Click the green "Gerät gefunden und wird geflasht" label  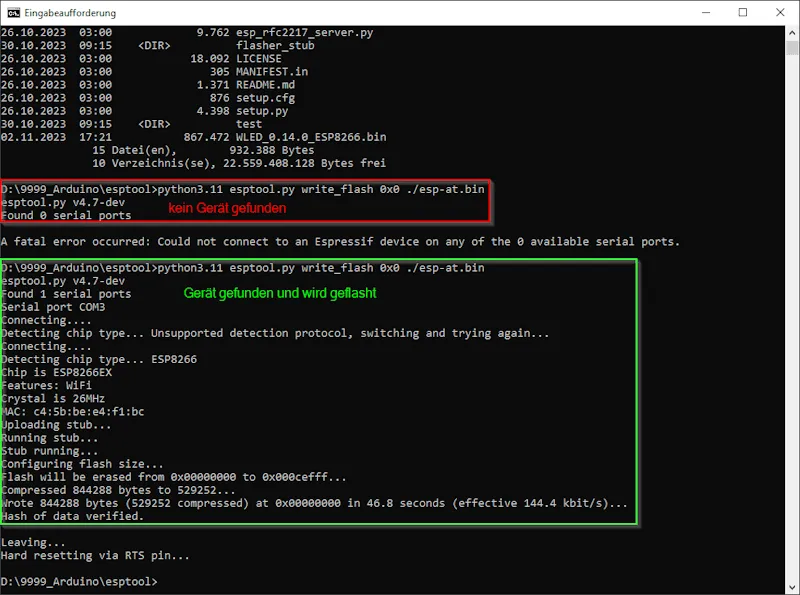(x=280, y=293)
